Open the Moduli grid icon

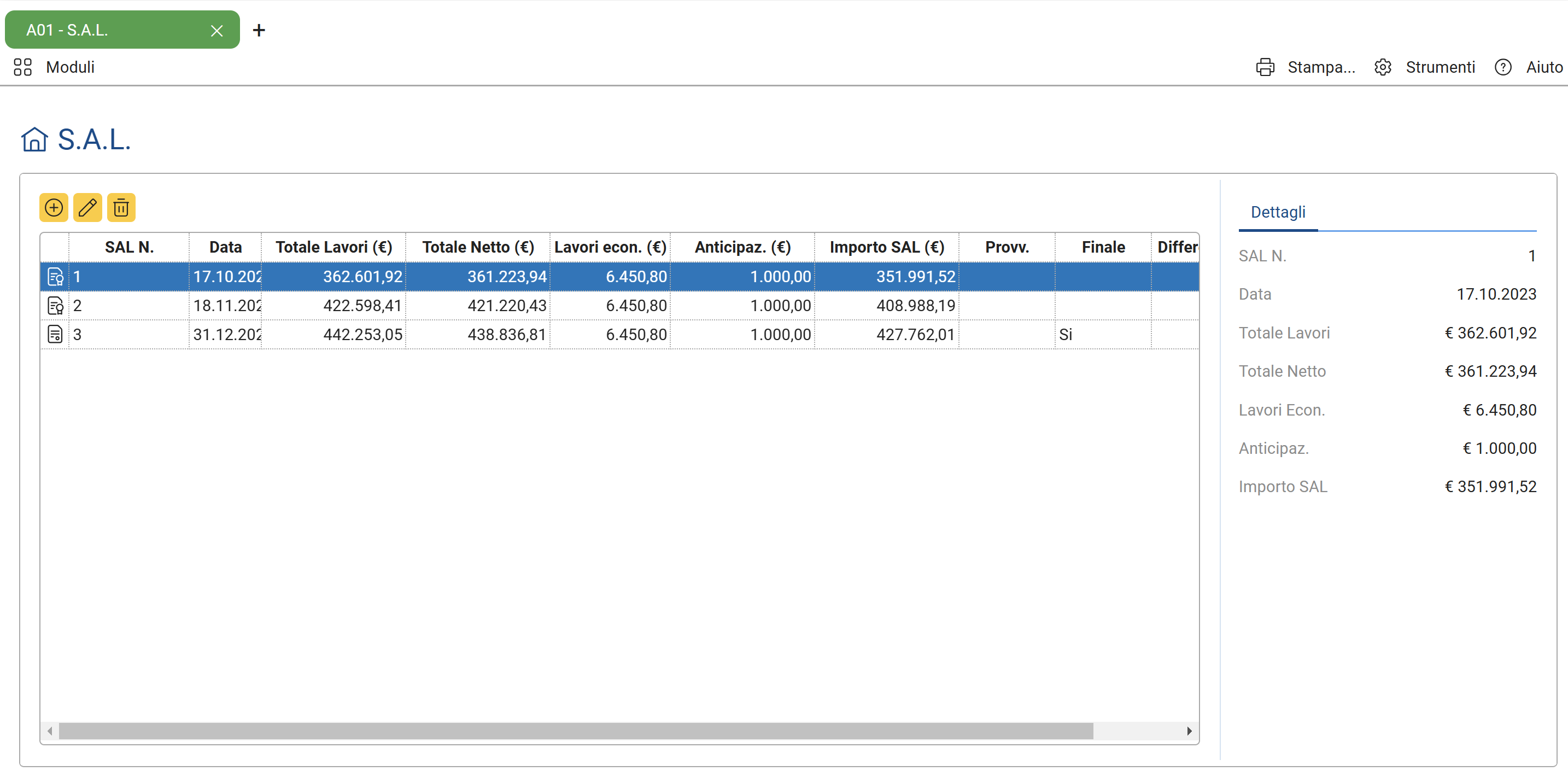[x=22, y=67]
